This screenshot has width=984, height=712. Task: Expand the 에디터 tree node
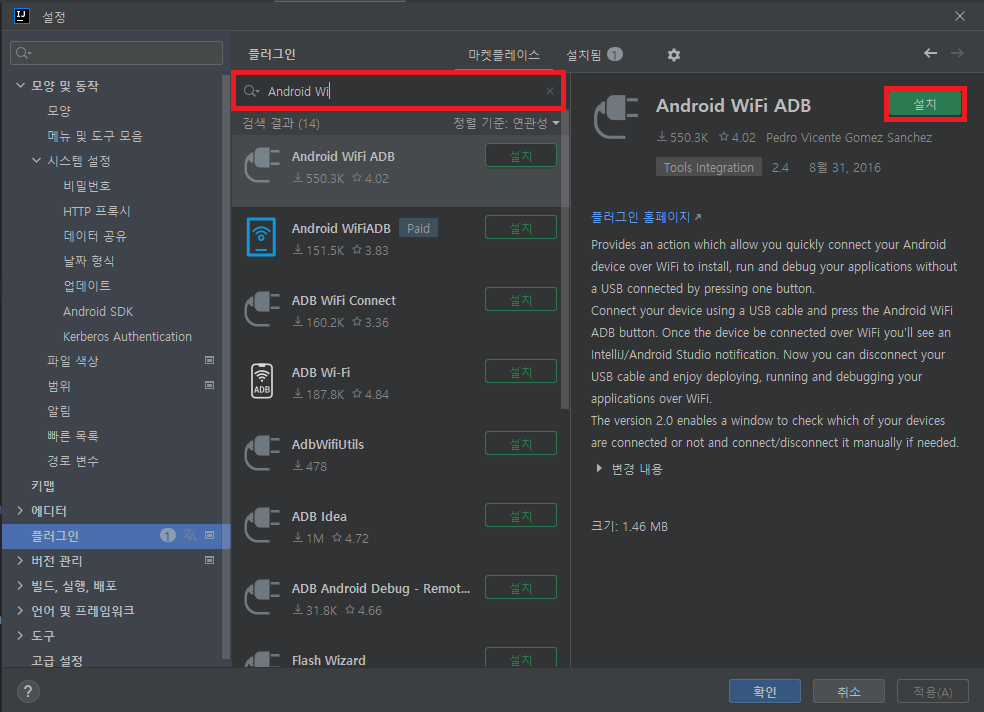[x=20, y=511]
